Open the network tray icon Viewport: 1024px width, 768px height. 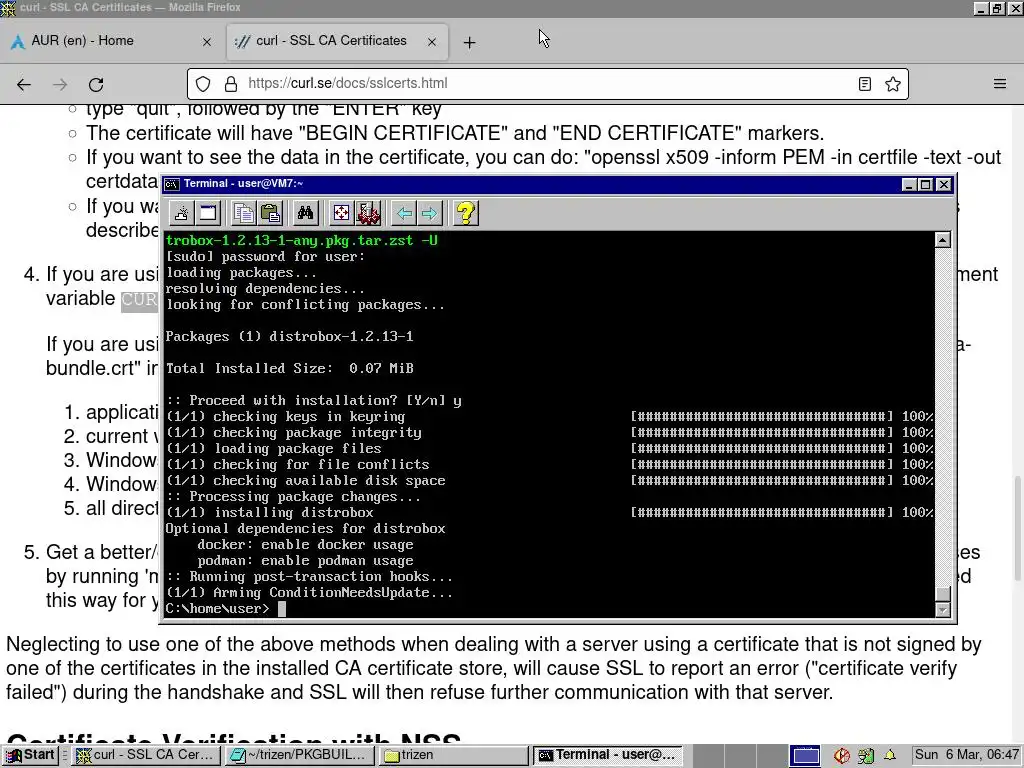click(865, 756)
